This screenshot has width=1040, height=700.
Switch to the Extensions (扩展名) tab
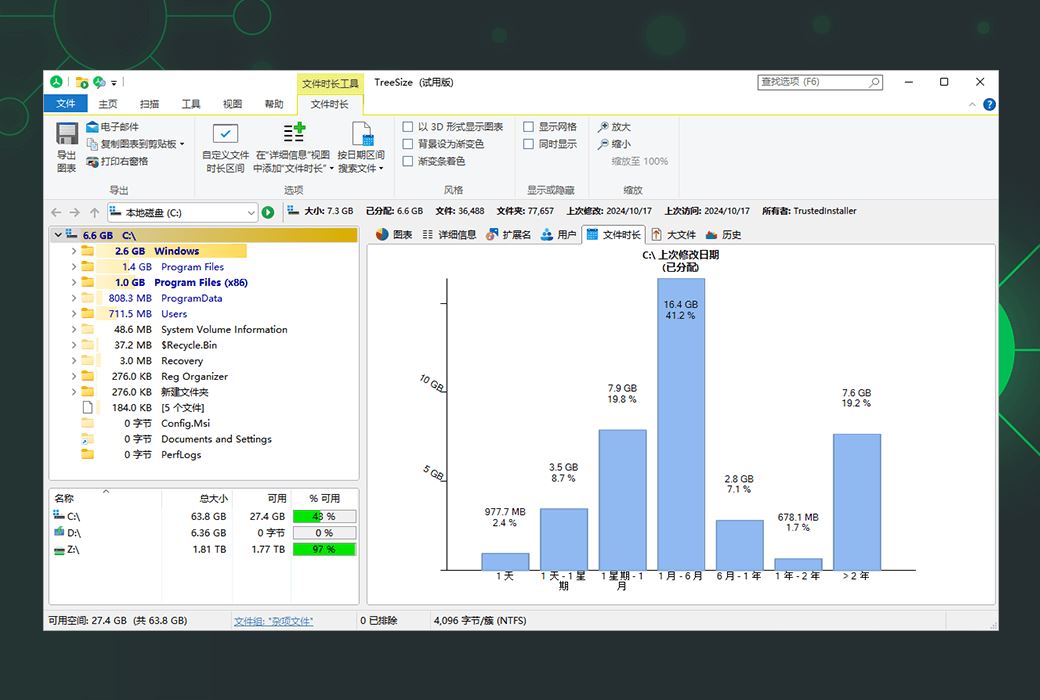(x=509, y=235)
